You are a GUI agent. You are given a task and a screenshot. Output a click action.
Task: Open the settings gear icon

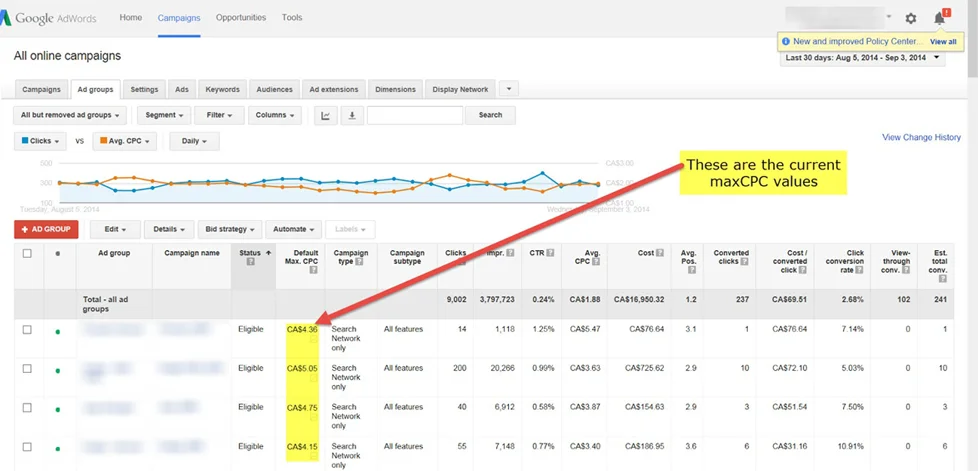[910, 18]
